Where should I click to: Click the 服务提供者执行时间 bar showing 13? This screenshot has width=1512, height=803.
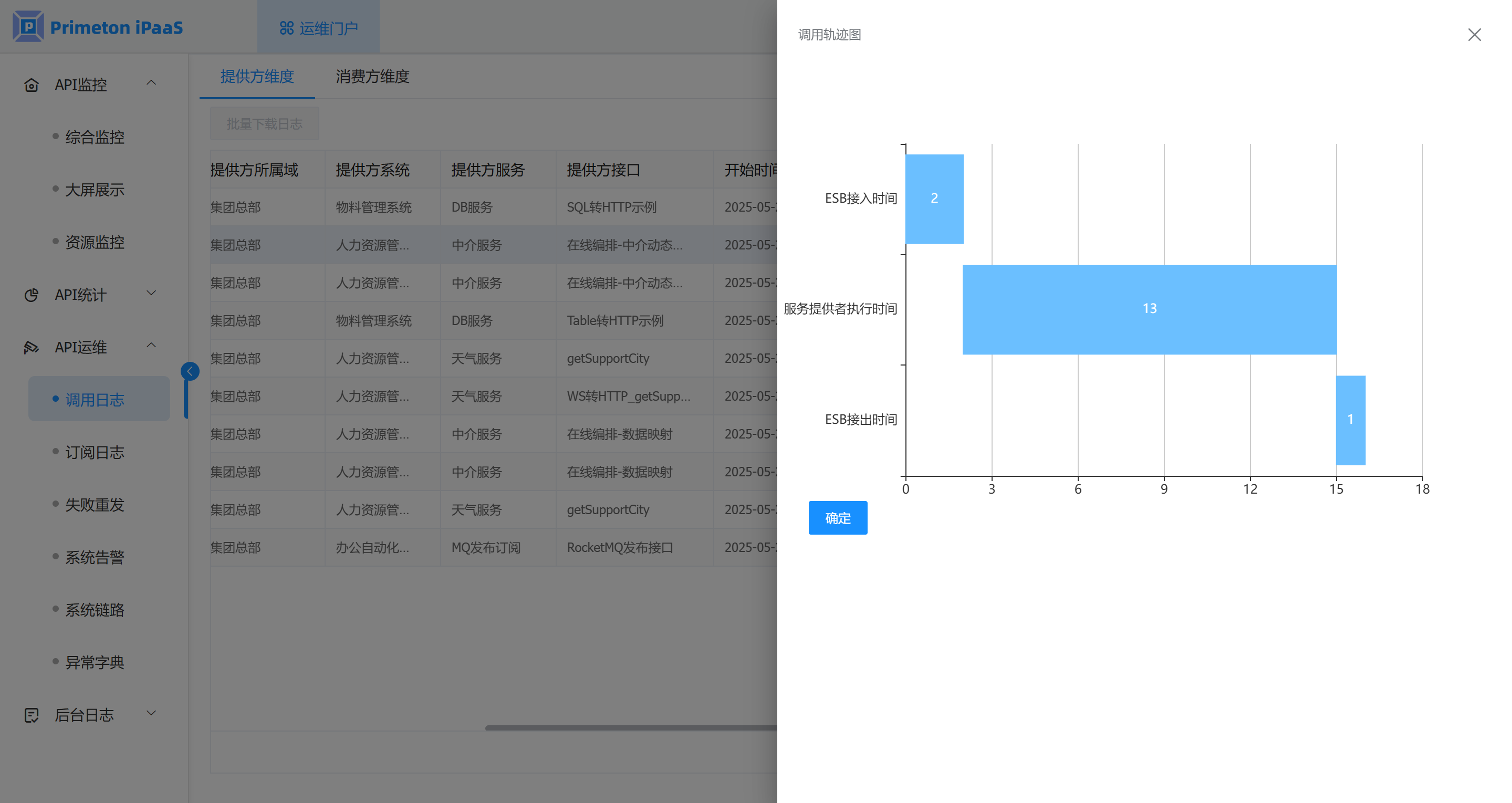(1149, 309)
